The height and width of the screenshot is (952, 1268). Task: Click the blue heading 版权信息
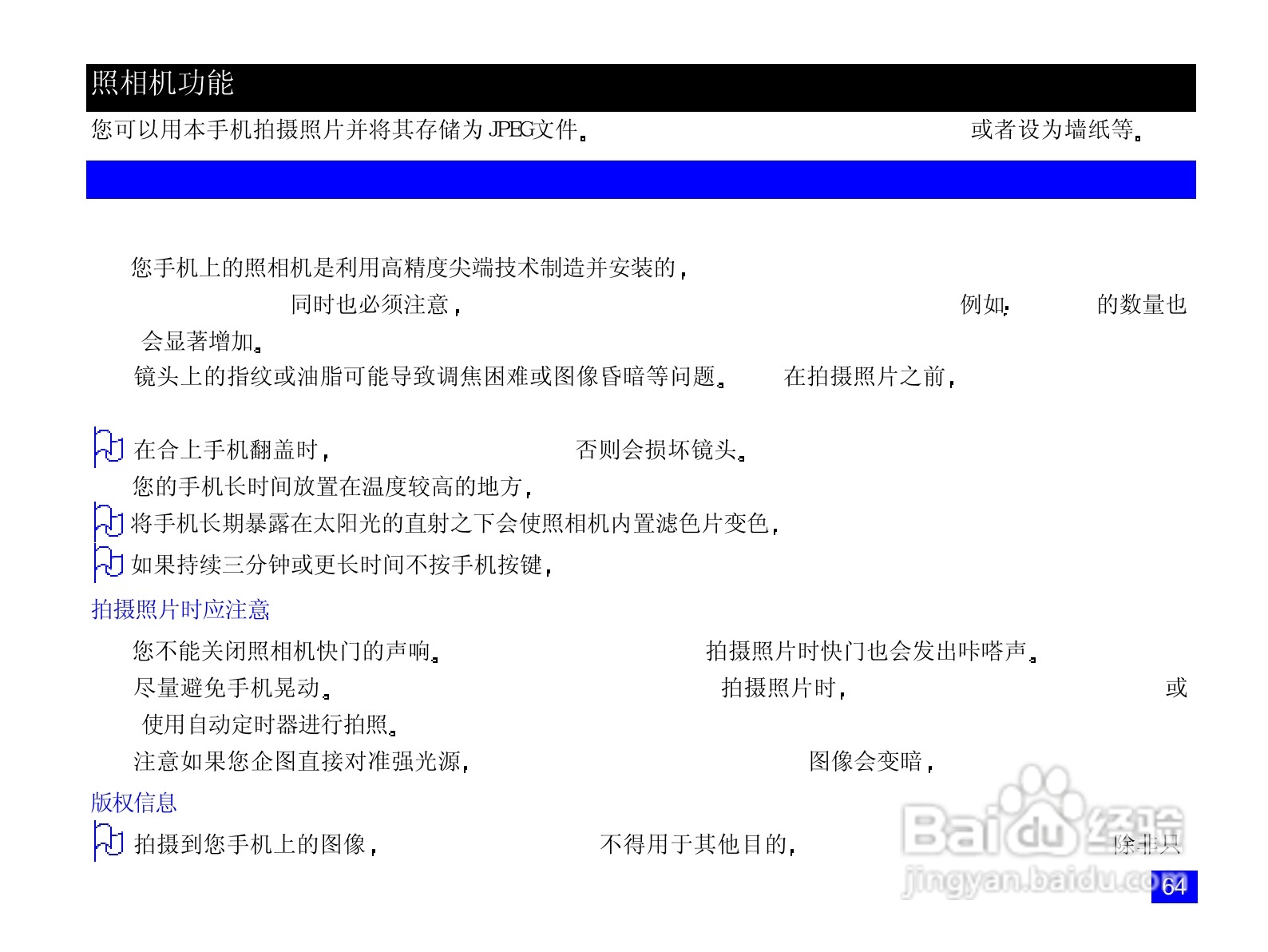(x=134, y=803)
